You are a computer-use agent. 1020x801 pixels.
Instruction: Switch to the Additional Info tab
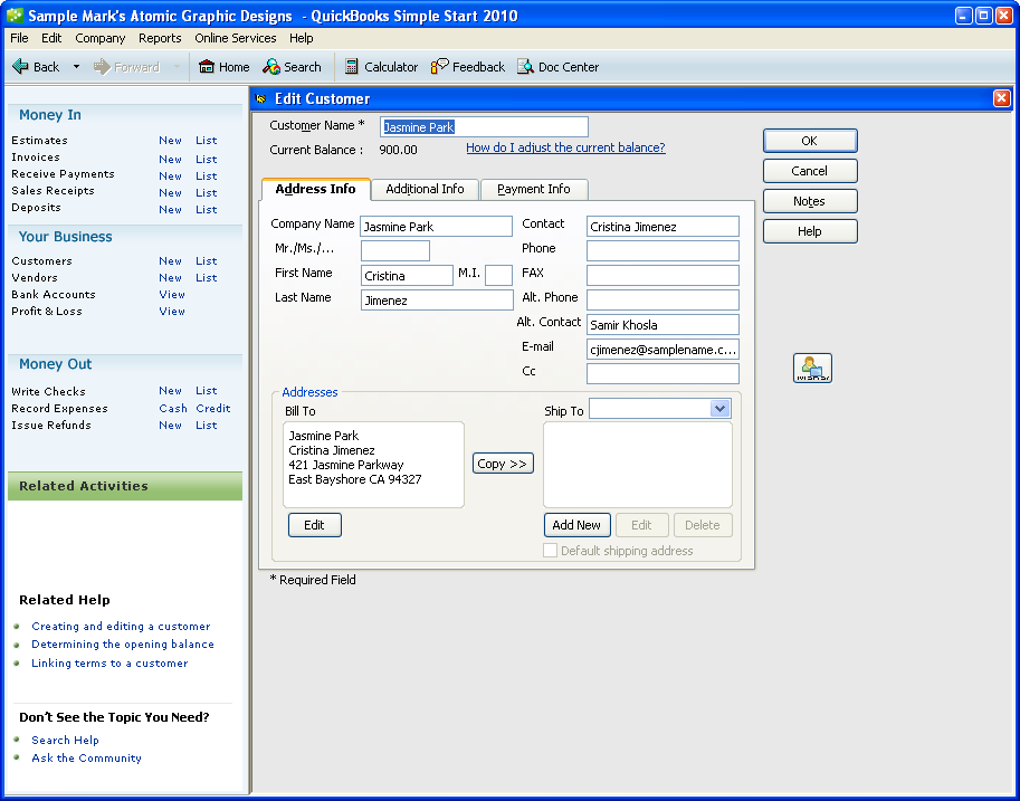425,189
